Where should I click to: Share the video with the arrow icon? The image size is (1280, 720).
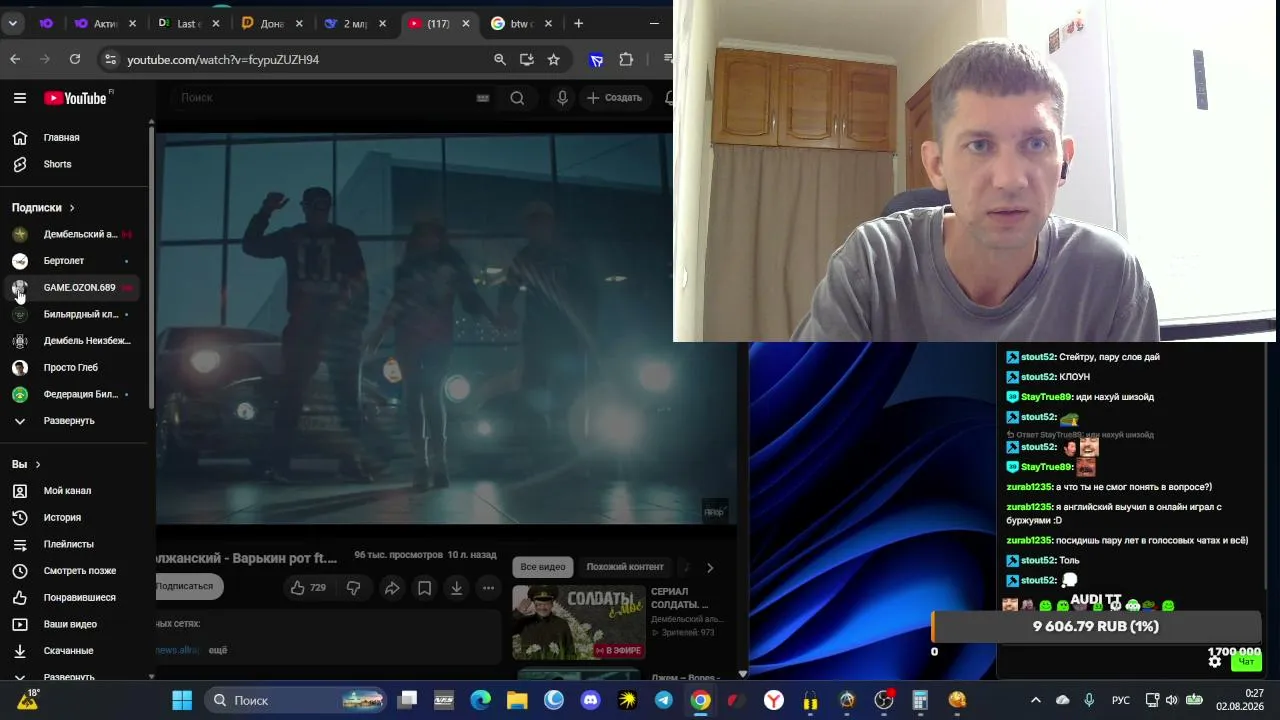pyautogui.click(x=392, y=588)
